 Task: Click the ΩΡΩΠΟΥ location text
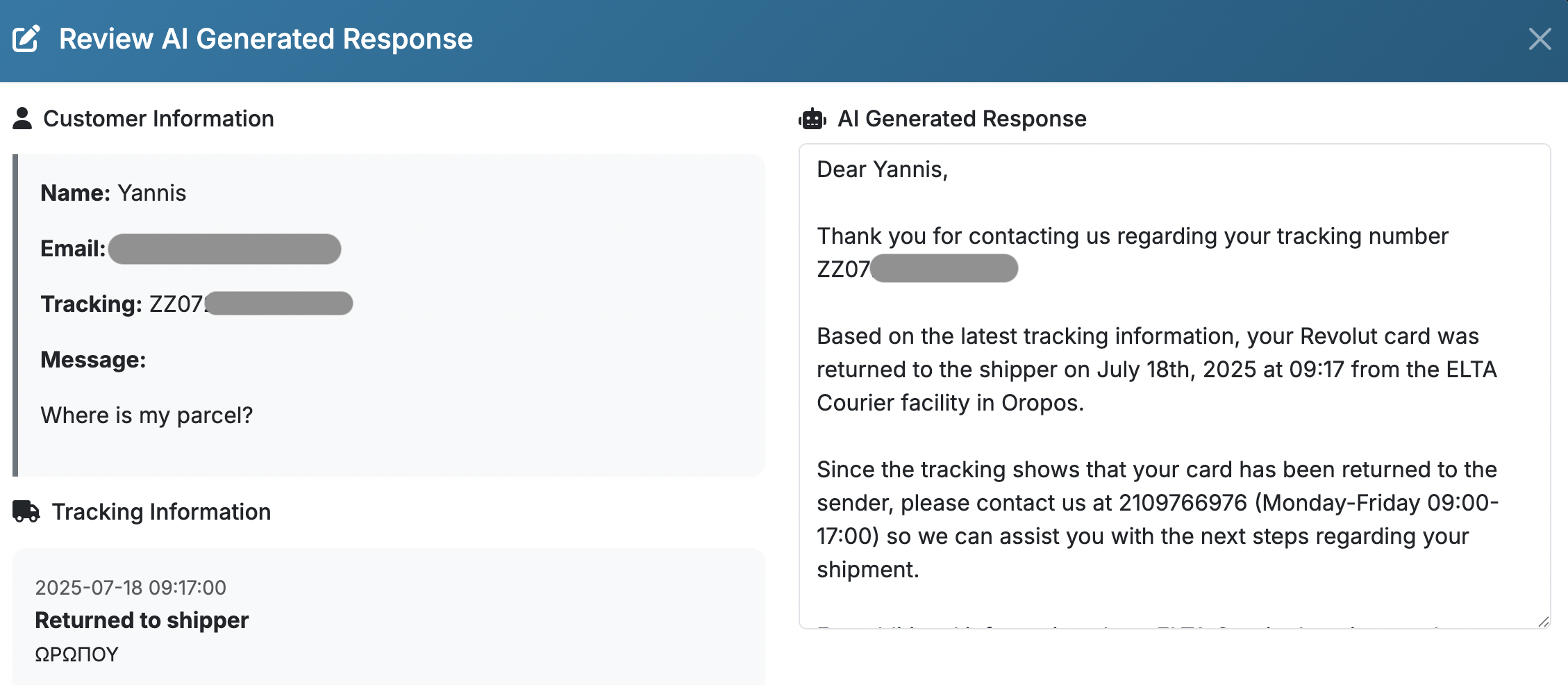click(76, 654)
